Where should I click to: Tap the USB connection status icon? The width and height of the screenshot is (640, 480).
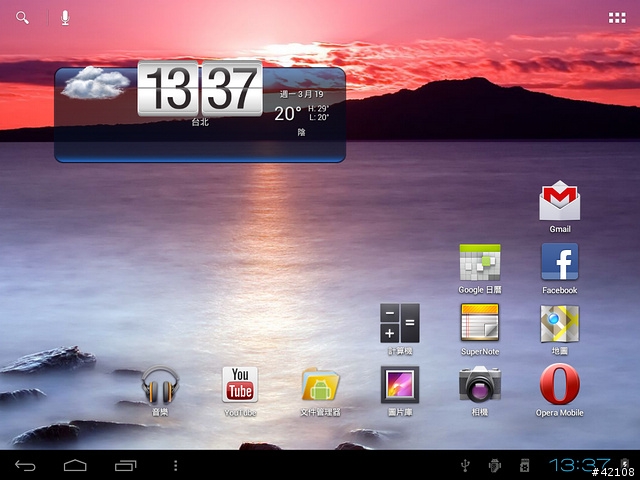click(x=465, y=465)
